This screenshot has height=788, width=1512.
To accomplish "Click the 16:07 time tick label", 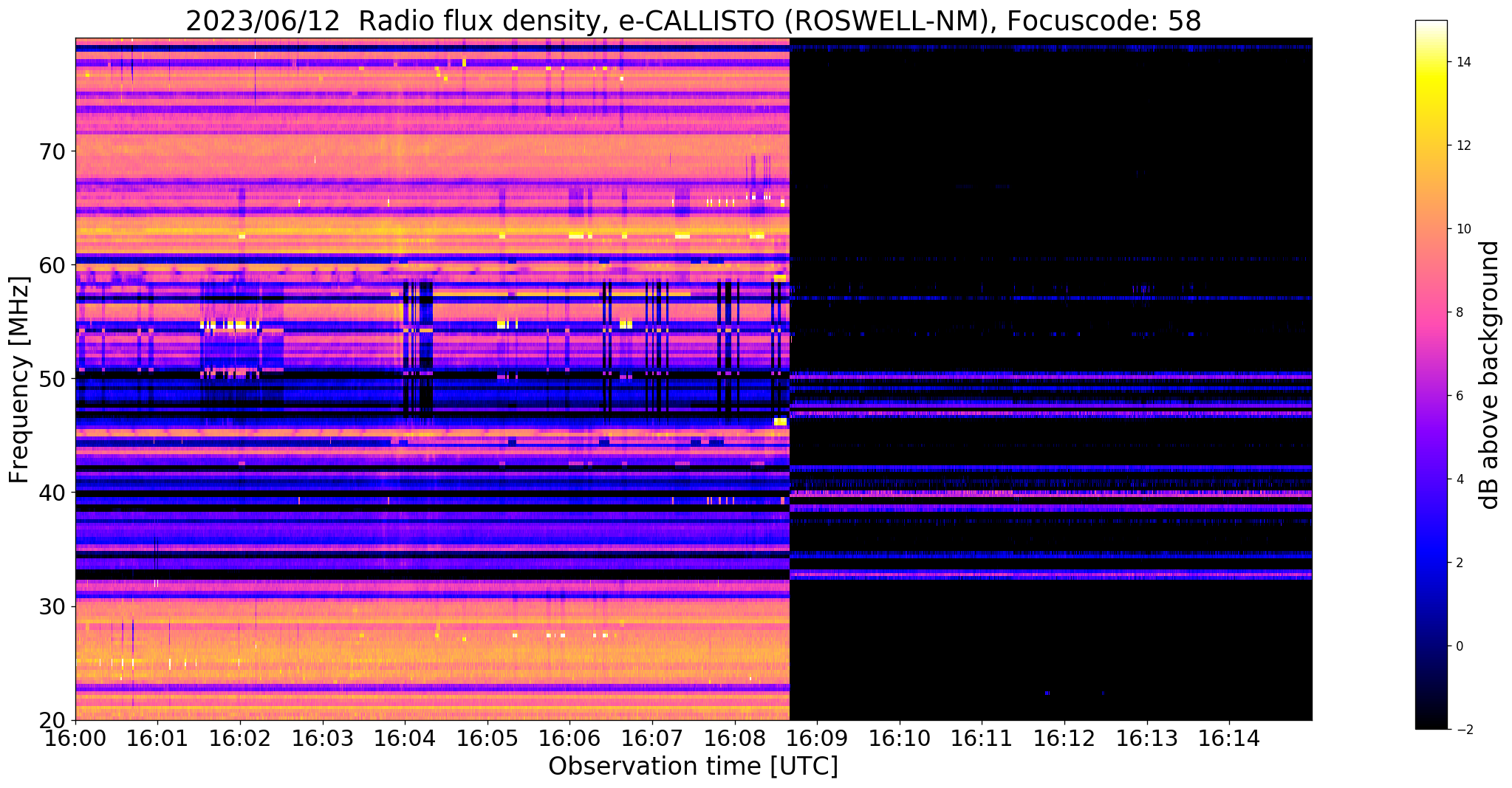I will coord(652,737).
